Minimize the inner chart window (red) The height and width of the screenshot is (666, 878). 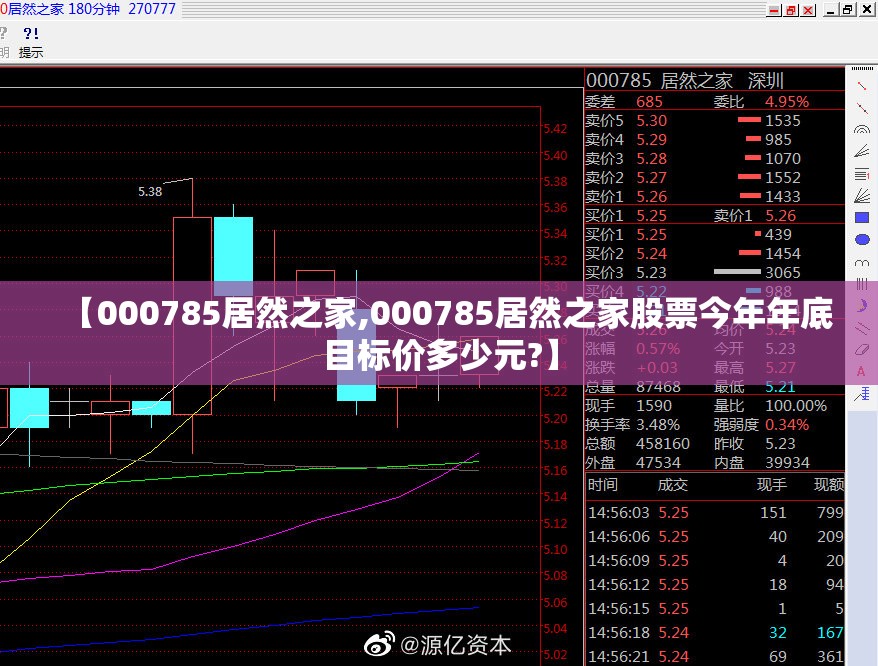pos(774,10)
